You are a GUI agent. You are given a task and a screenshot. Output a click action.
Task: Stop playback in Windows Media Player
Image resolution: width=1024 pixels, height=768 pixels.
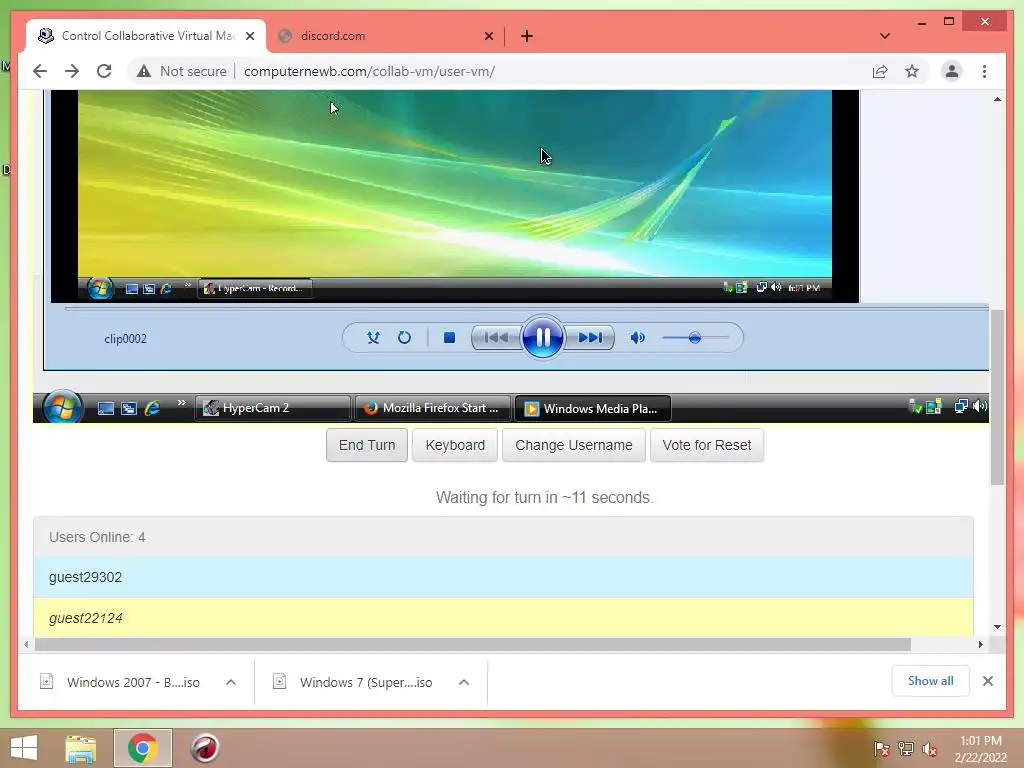click(x=449, y=338)
